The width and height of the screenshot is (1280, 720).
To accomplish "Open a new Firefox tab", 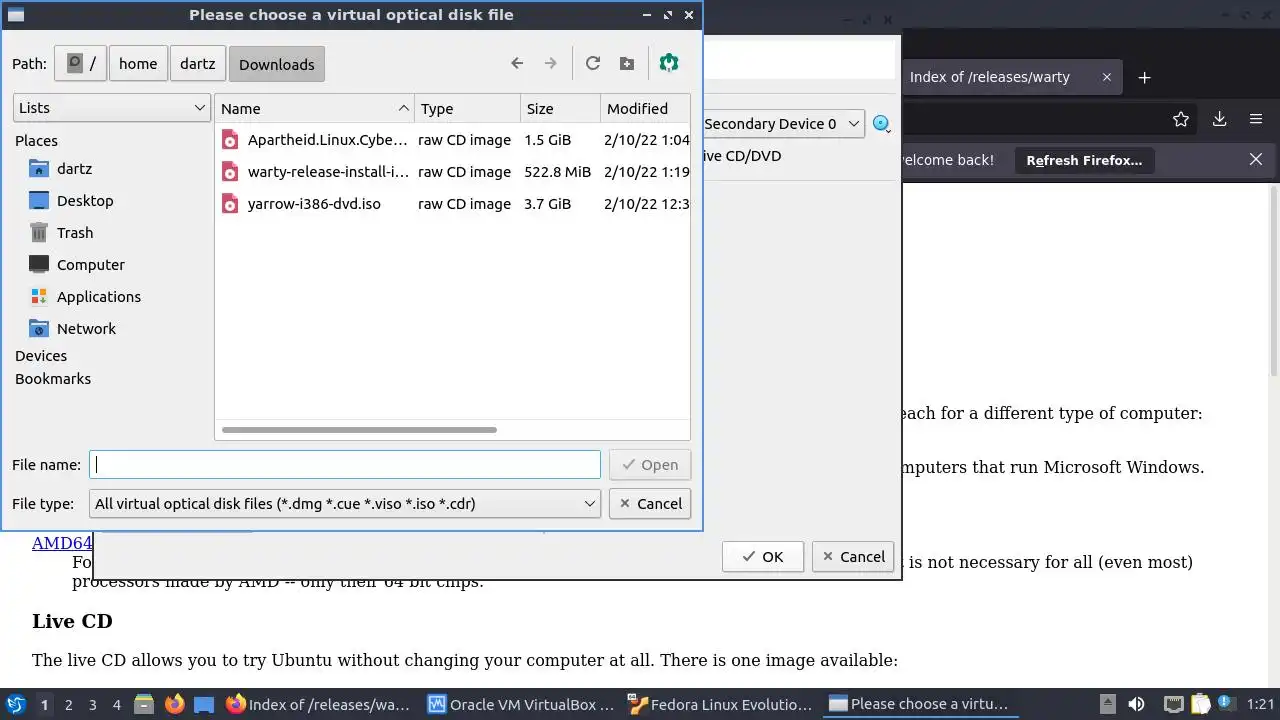I will pos(1145,77).
